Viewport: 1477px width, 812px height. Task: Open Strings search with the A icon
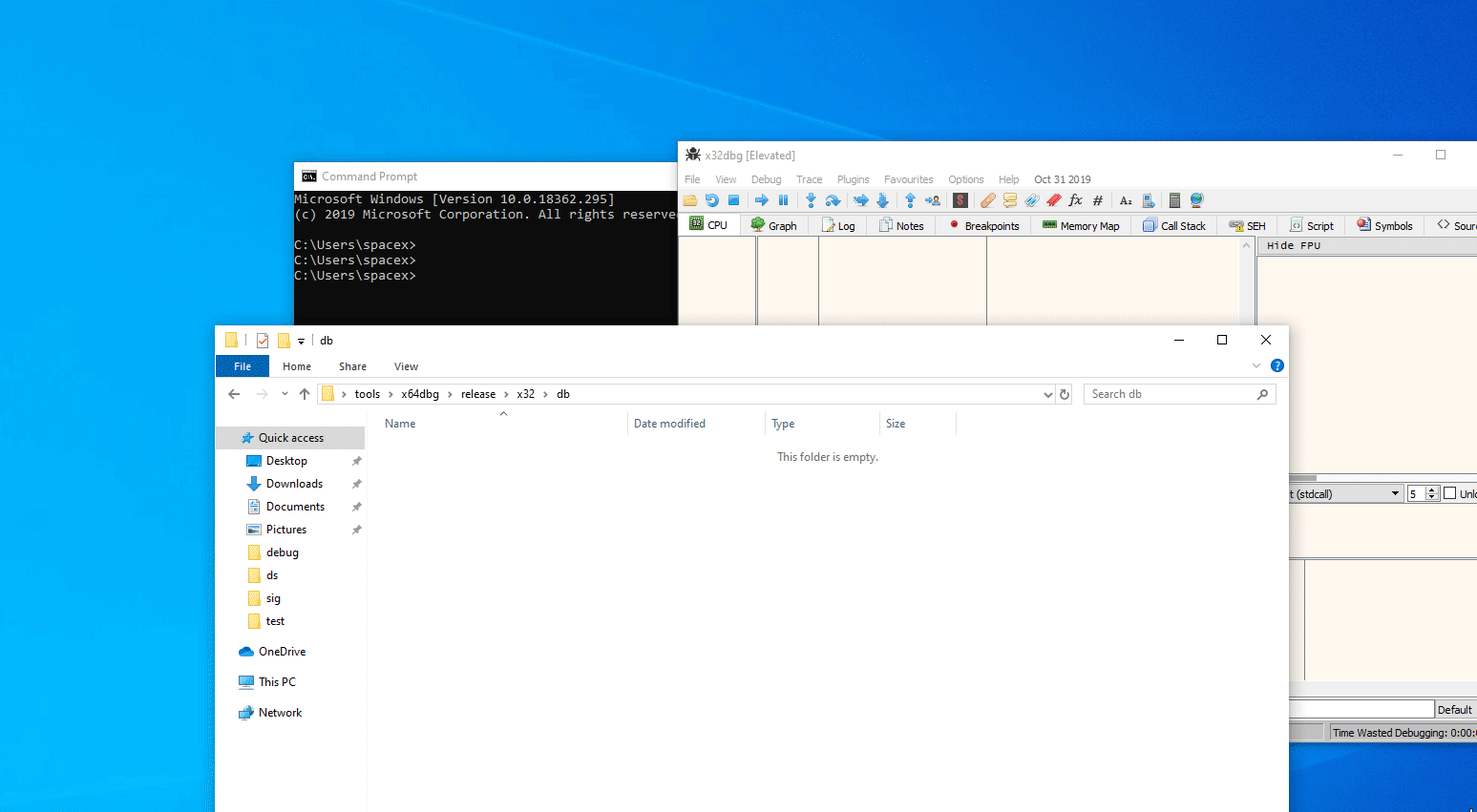(x=1126, y=200)
